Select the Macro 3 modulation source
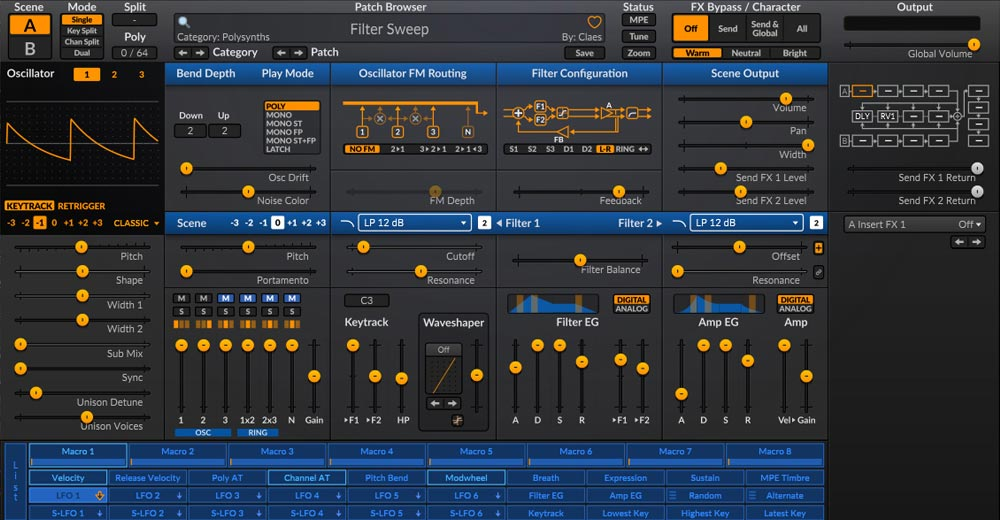 pyautogui.click(x=277, y=451)
